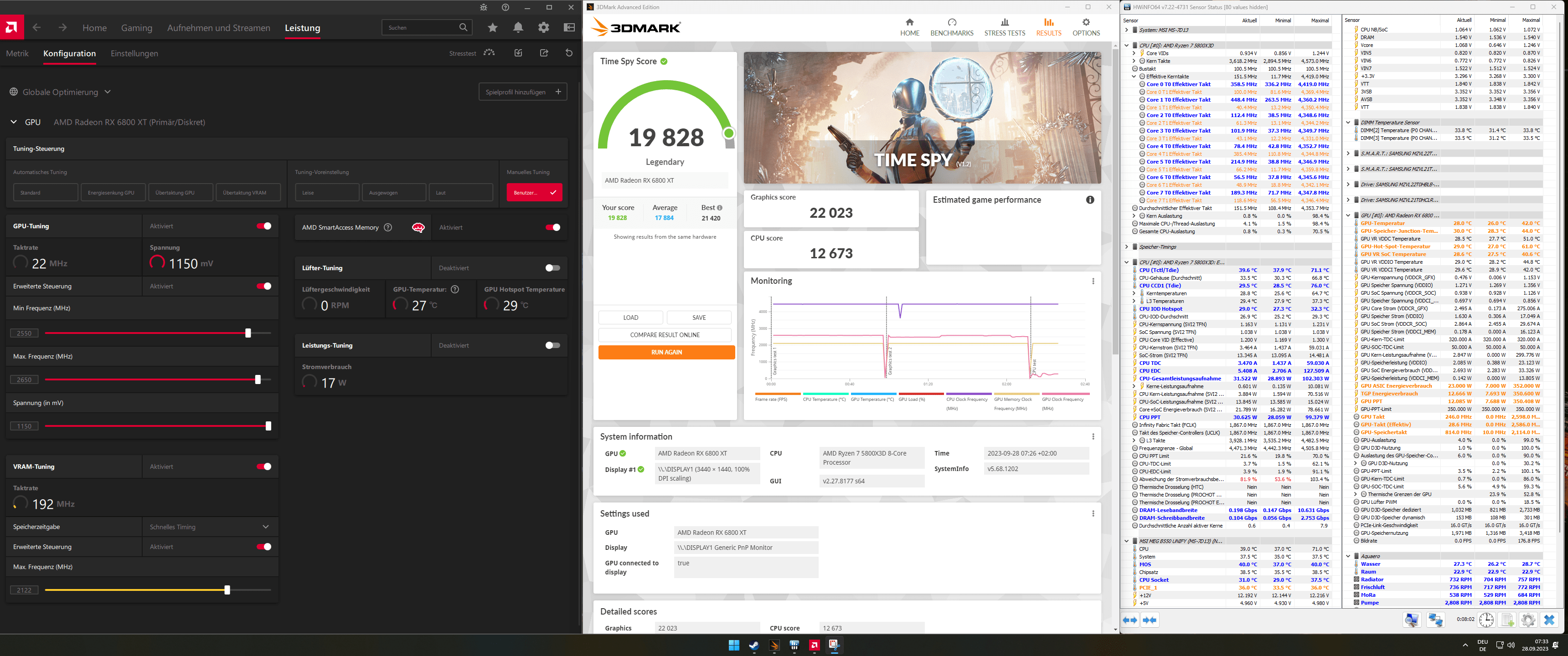This screenshot has height=656, width=1568.
Task: Switch to the Metrik sub-tab
Action: pyautogui.click(x=17, y=54)
